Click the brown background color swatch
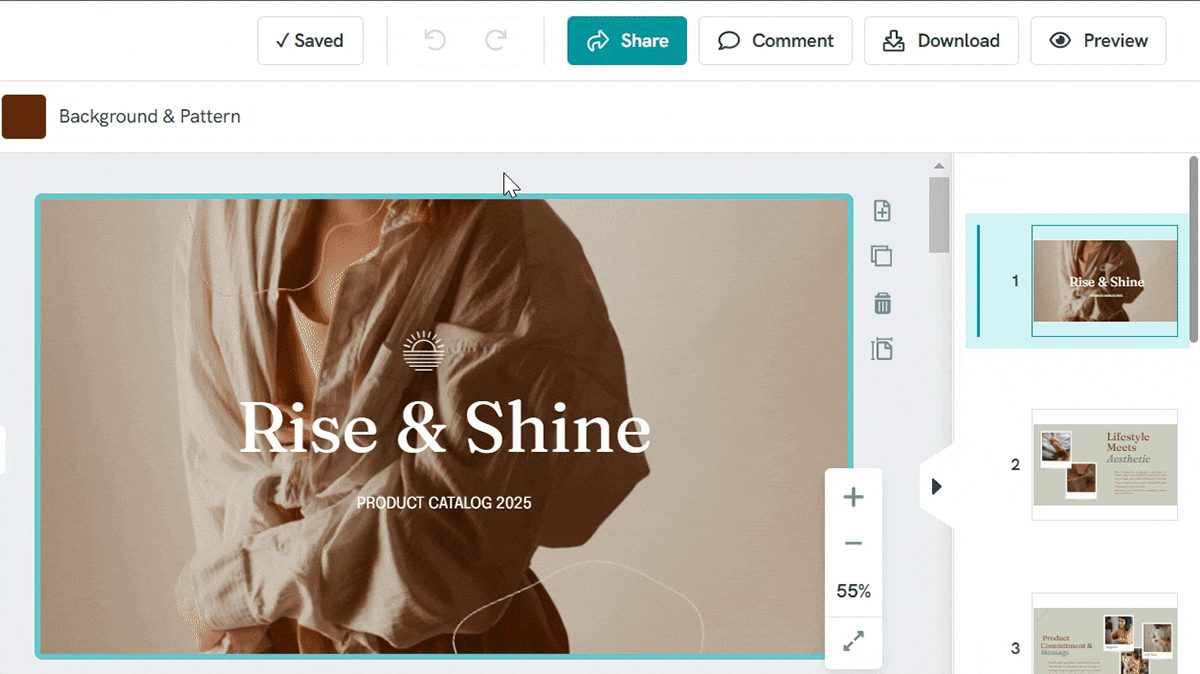This screenshot has height=674, width=1200. pos(24,116)
